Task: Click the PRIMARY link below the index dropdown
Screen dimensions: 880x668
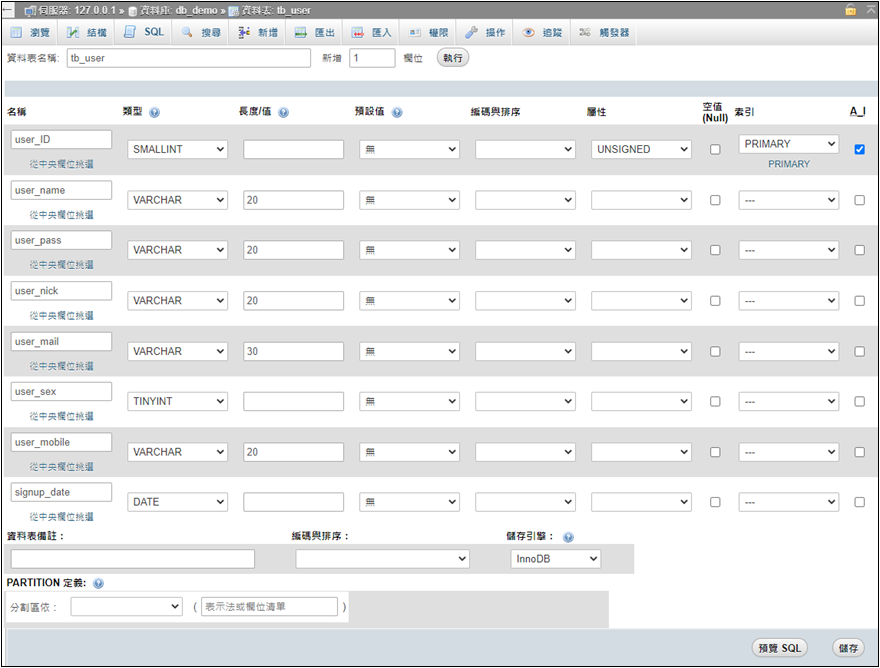Action: coord(789,164)
